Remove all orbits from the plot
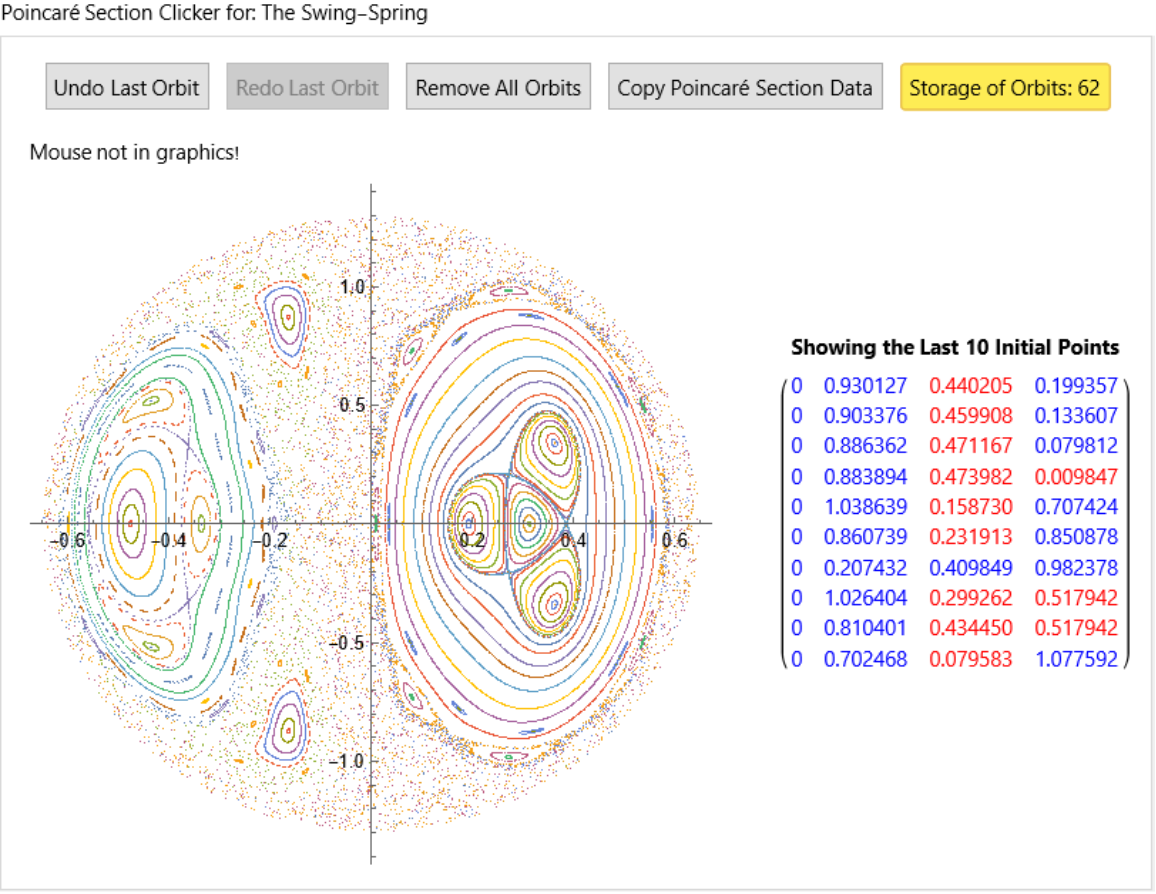The image size is (1156, 894). tap(498, 88)
